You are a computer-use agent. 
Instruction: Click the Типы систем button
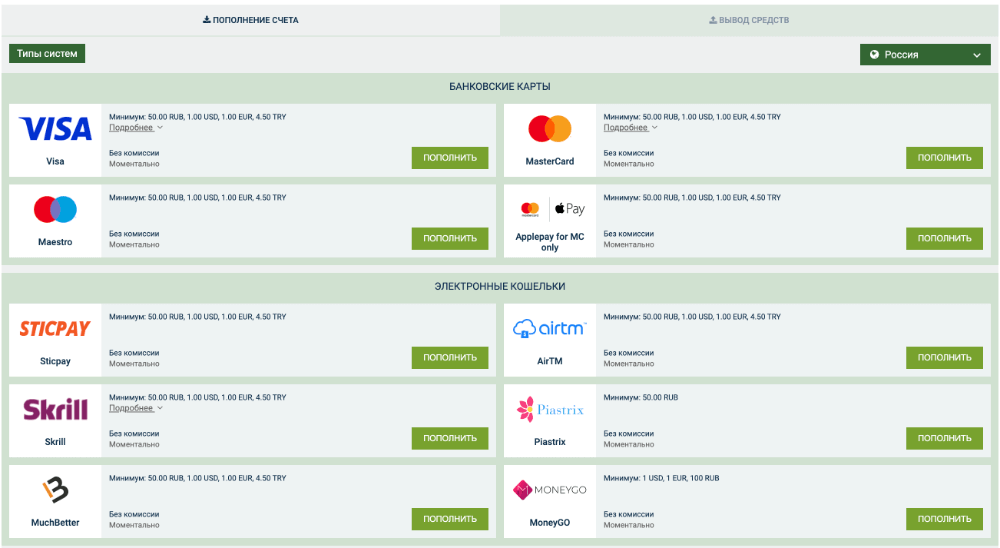point(47,54)
